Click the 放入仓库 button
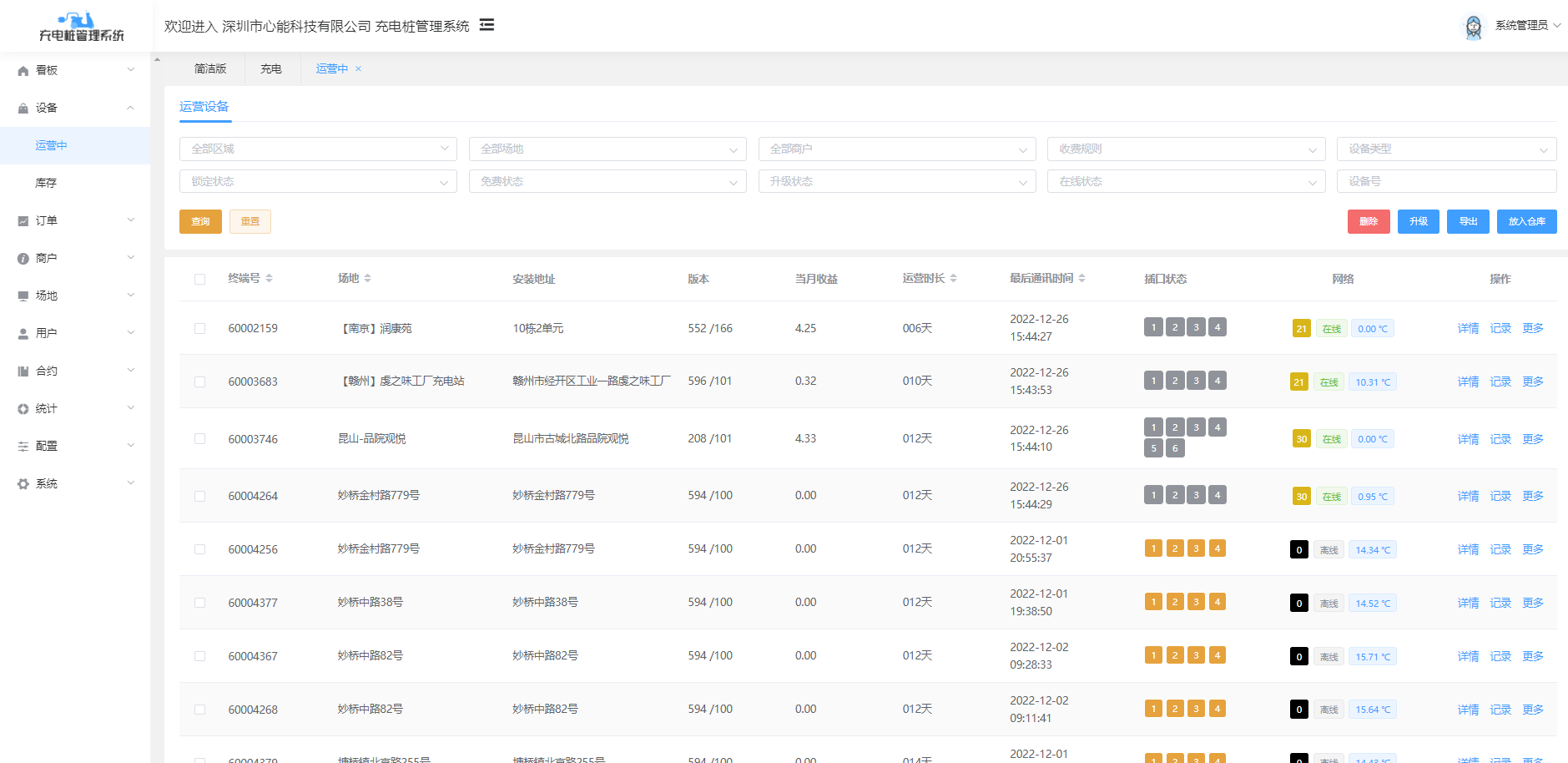The width and height of the screenshot is (1568, 763). (x=1527, y=221)
